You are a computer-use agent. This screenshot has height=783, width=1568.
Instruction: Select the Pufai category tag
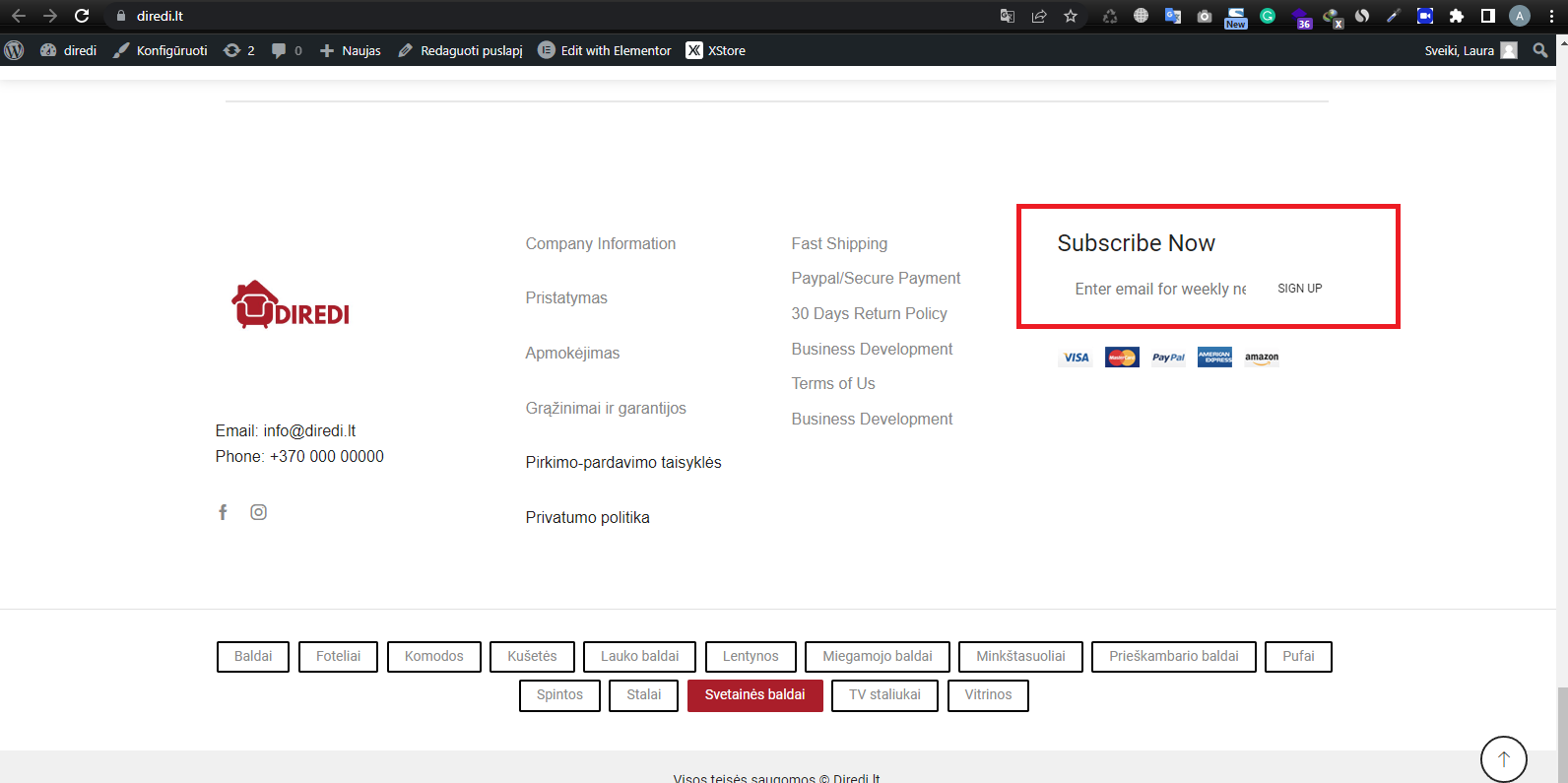(1298, 656)
